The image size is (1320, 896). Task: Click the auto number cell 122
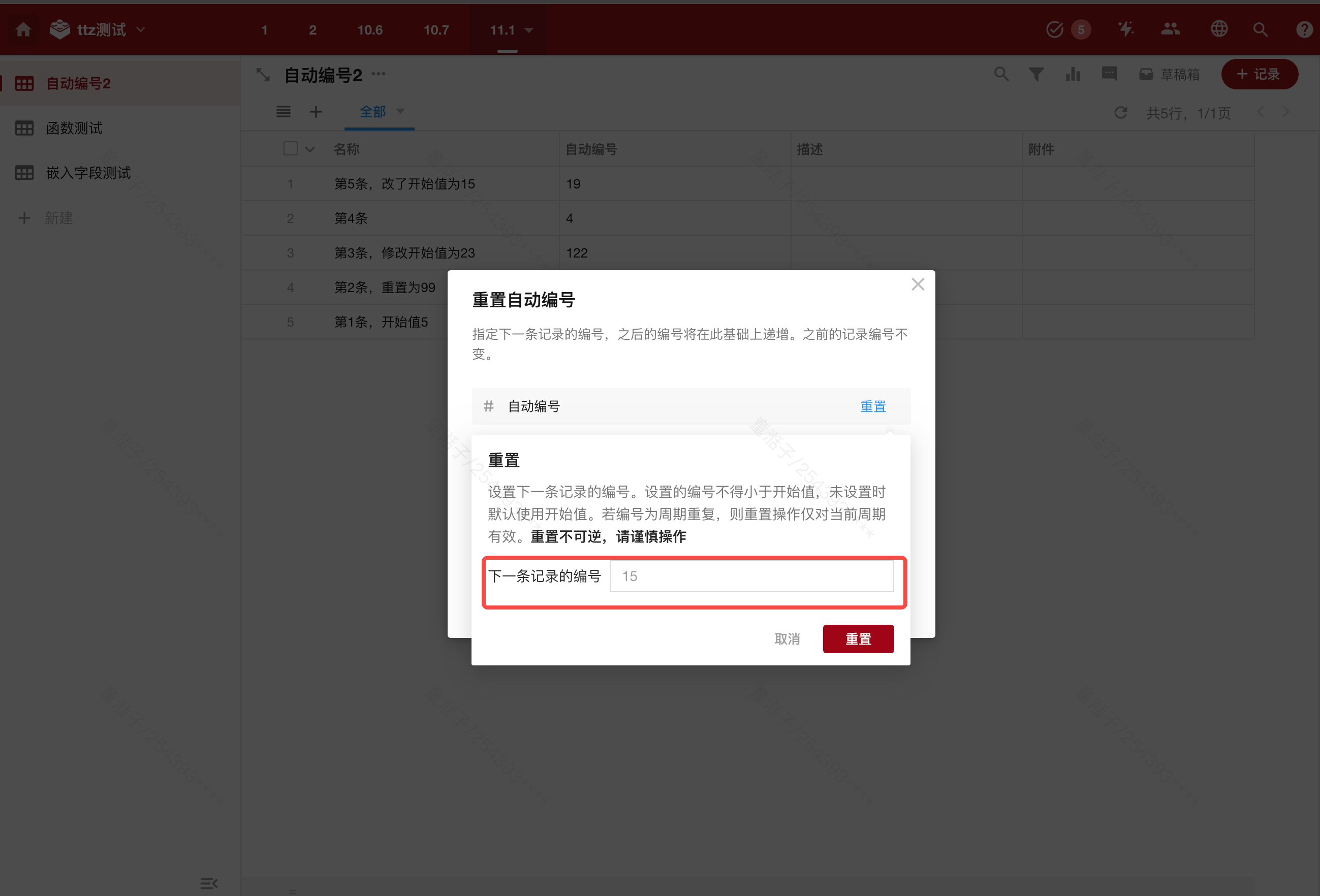(x=675, y=253)
